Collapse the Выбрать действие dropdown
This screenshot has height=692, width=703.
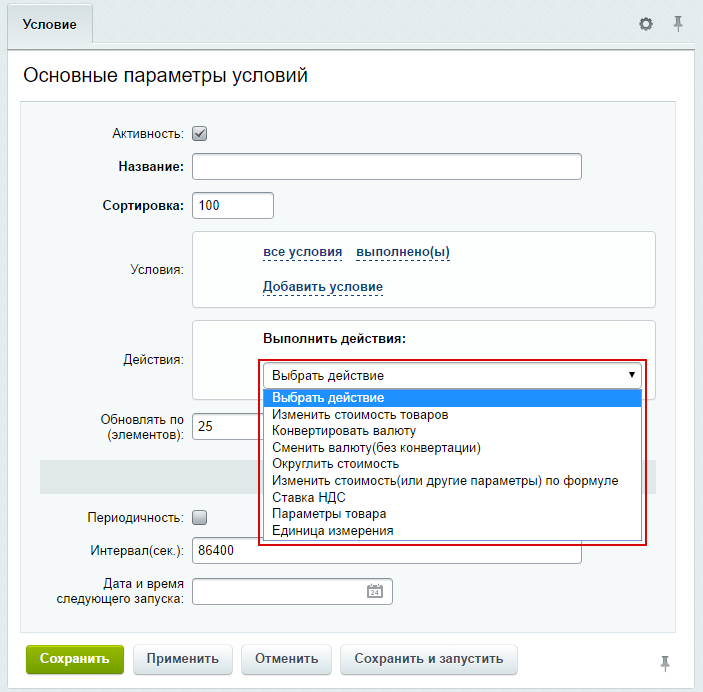[x=451, y=375]
